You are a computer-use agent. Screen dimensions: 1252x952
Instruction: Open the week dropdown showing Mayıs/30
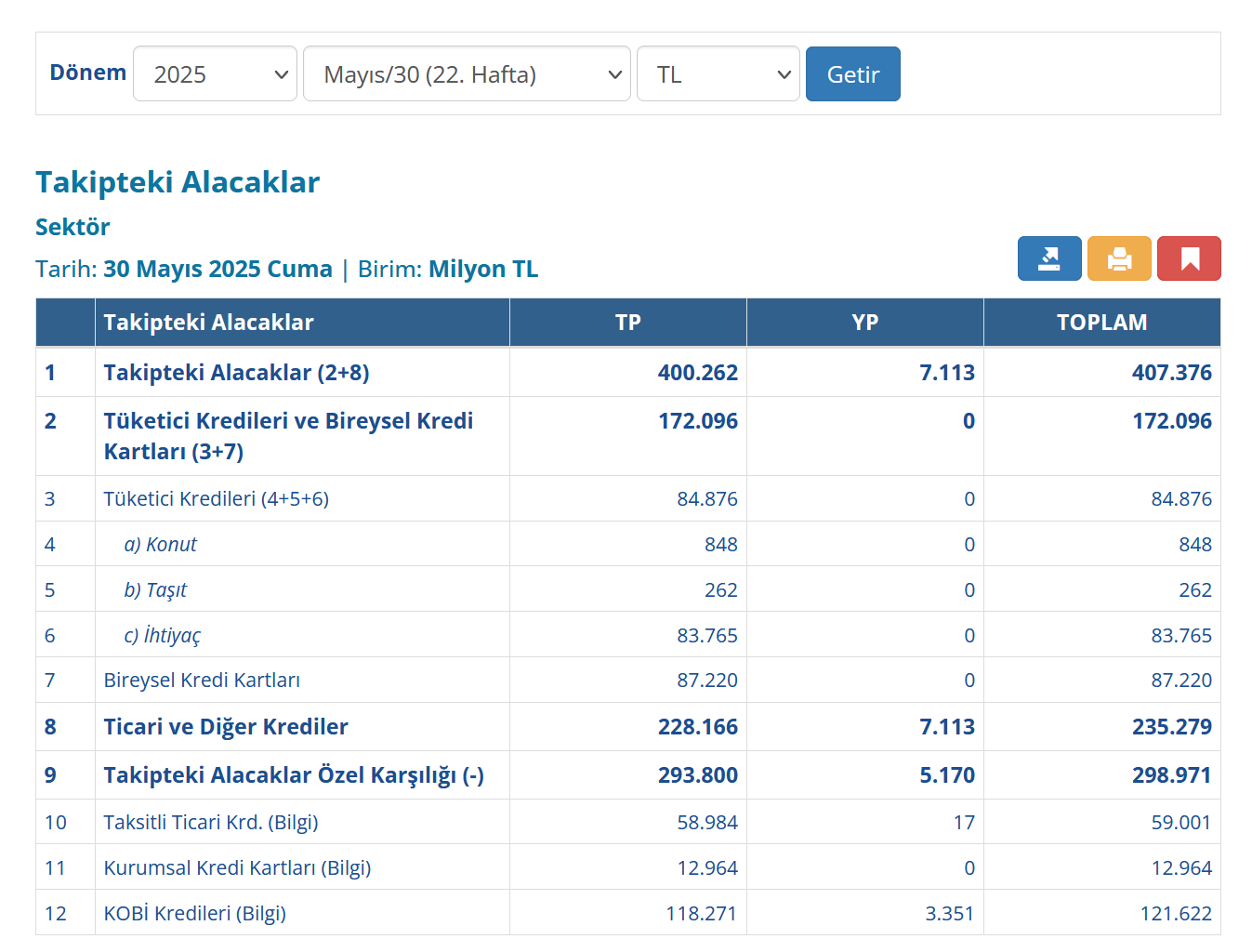coord(467,73)
